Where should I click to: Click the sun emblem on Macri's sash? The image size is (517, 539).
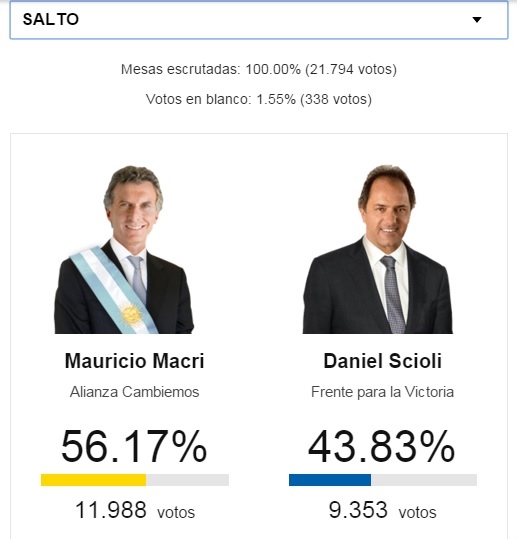(x=130, y=315)
